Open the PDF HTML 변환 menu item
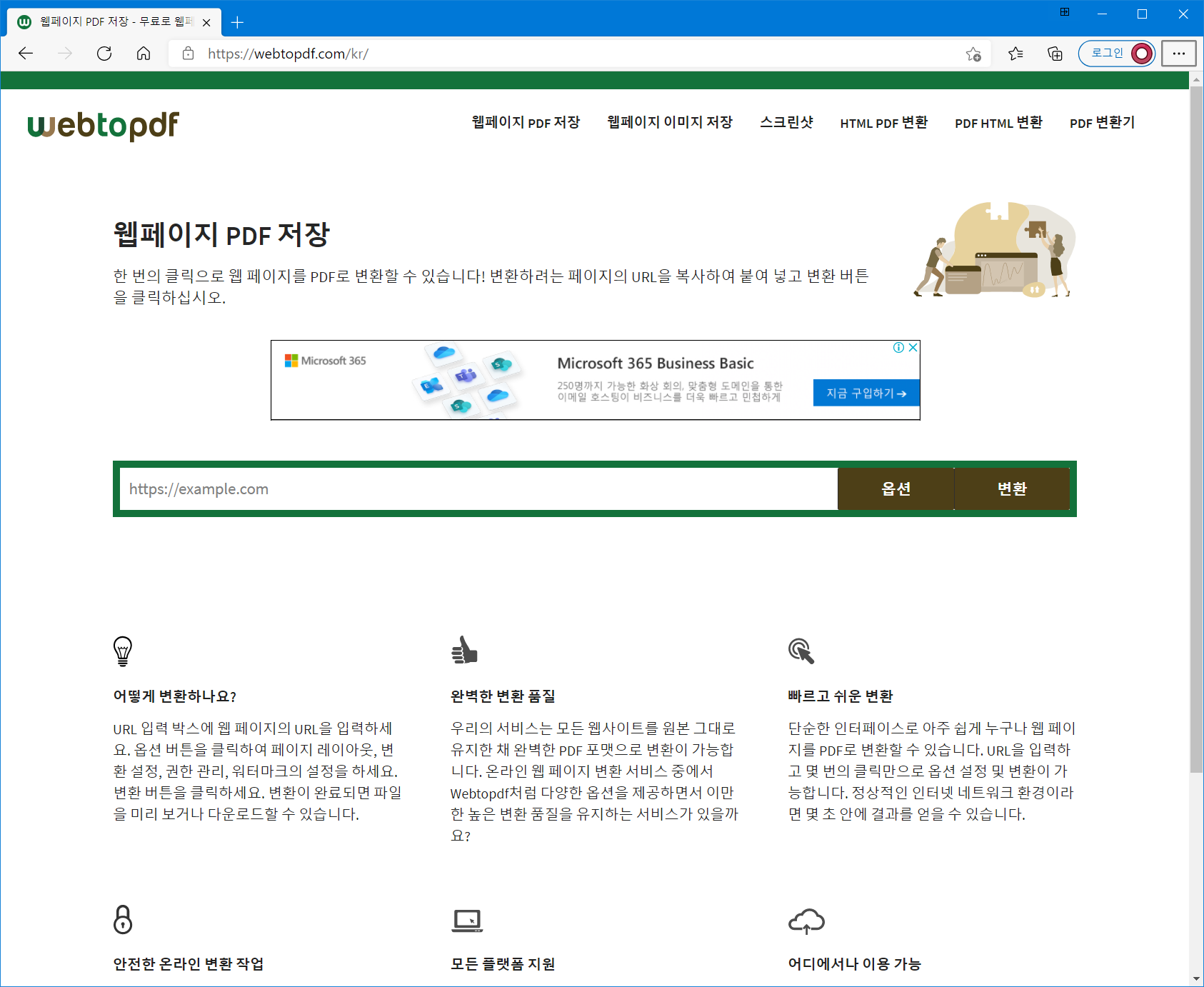This screenshot has width=1204, height=987. pos(999,123)
